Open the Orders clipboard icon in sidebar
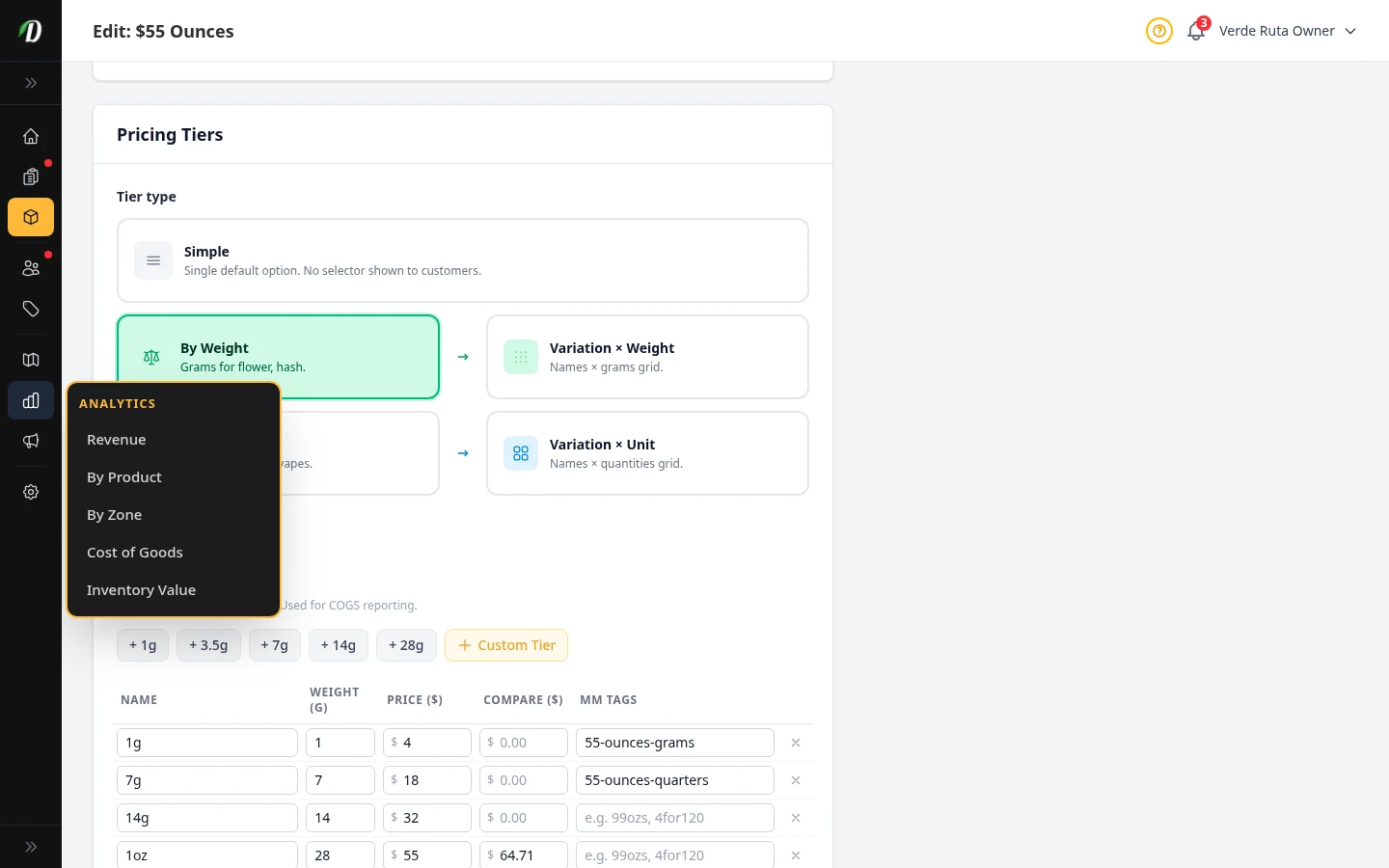The image size is (1389, 868). point(31,176)
